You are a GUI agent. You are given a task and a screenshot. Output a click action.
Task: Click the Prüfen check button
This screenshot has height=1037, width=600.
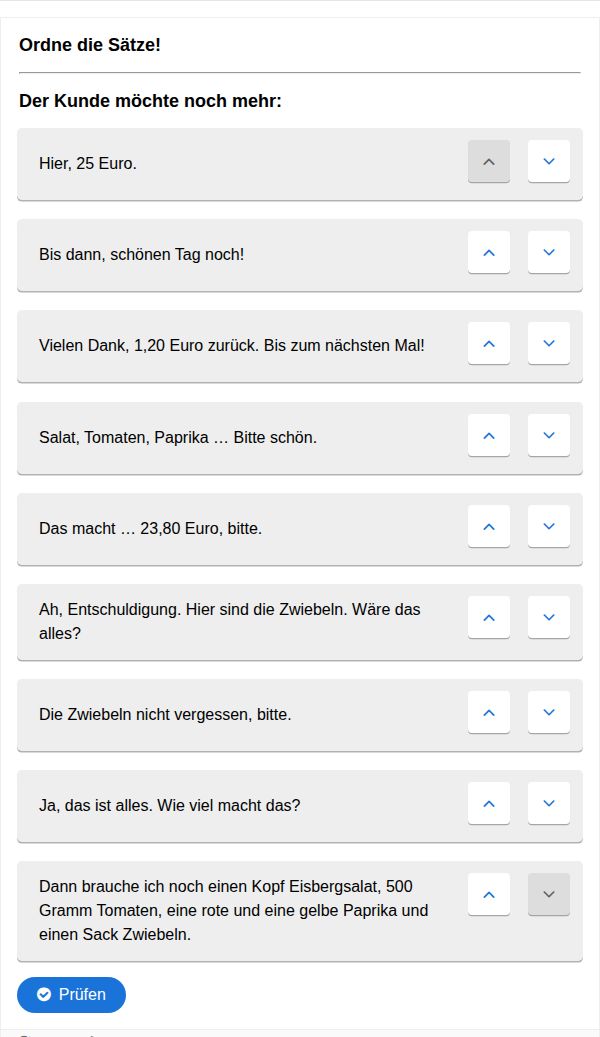72,994
